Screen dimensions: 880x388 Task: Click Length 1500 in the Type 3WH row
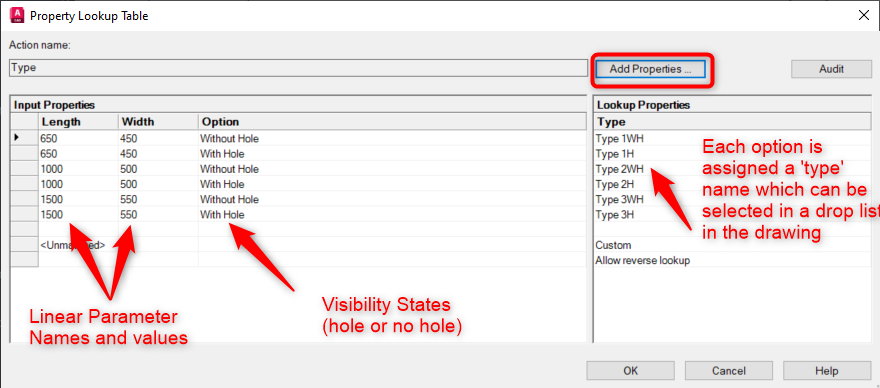tap(79, 199)
